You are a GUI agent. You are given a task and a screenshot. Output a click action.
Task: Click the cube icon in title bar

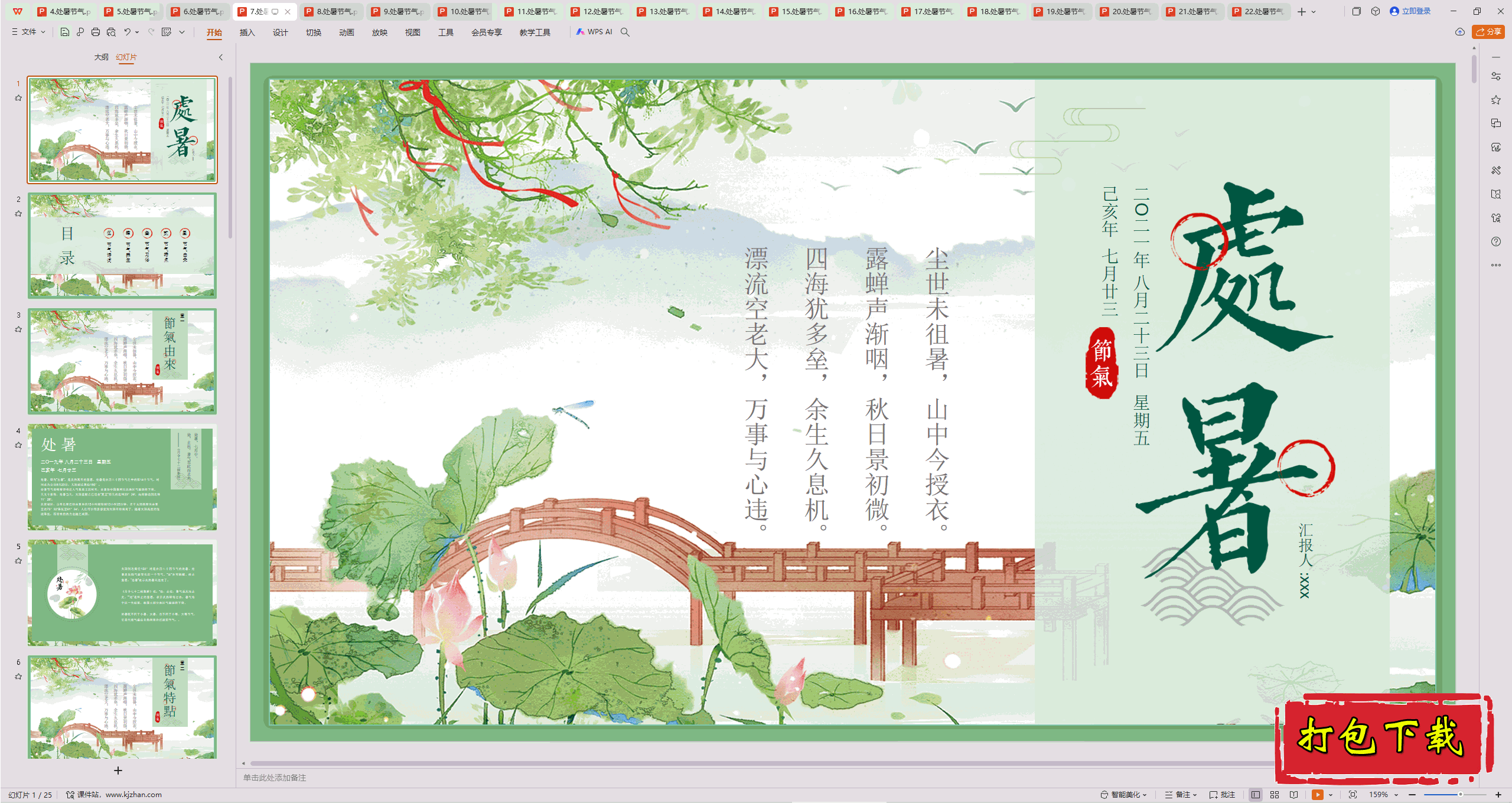click(x=1376, y=11)
